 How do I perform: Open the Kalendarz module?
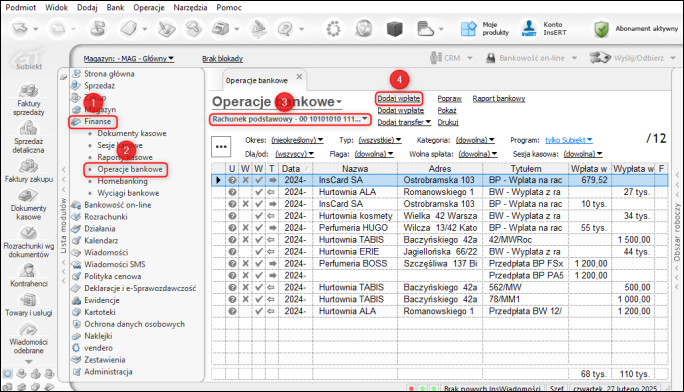[x=101, y=241]
